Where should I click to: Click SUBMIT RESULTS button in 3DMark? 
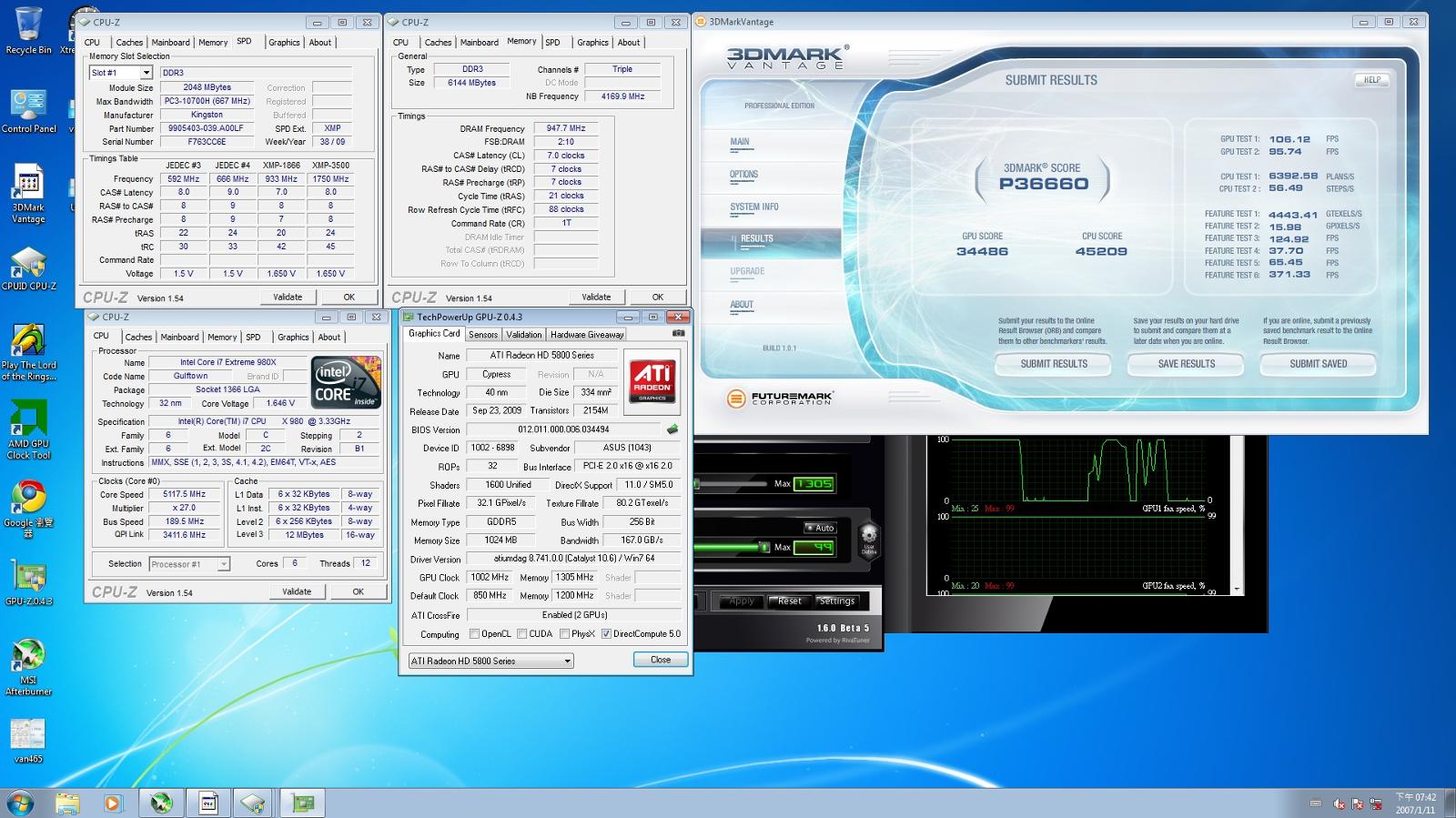pos(1054,364)
